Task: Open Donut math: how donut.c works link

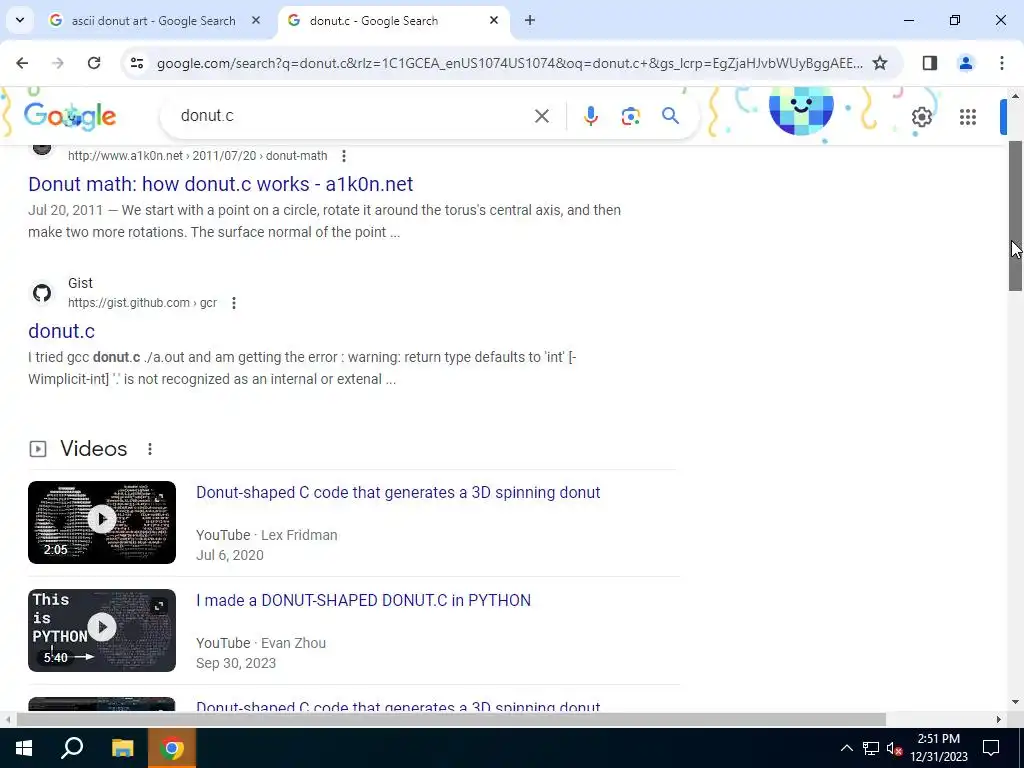Action: tap(221, 184)
